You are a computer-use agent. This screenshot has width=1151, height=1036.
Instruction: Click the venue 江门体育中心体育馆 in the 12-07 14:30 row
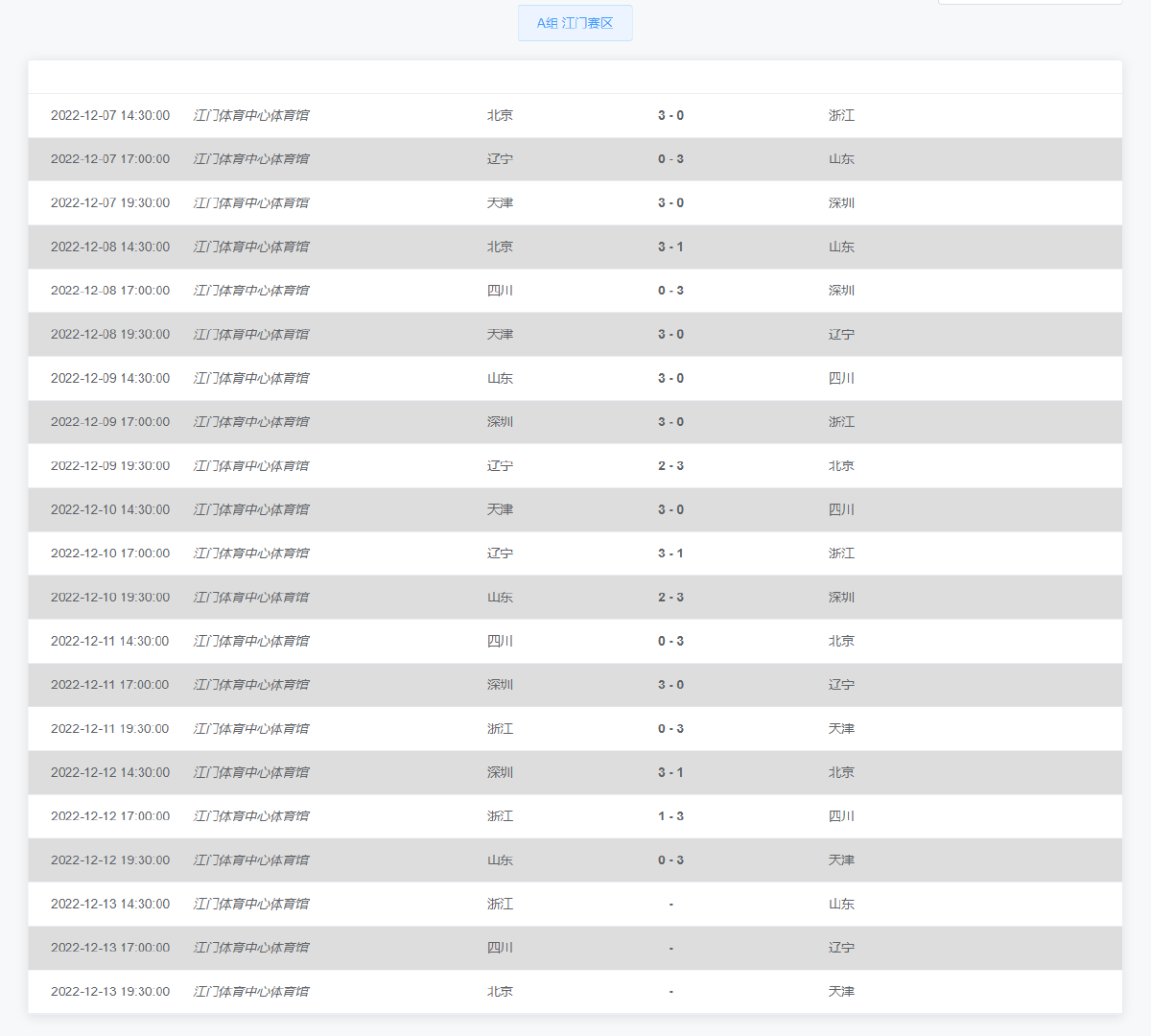[251, 115]
